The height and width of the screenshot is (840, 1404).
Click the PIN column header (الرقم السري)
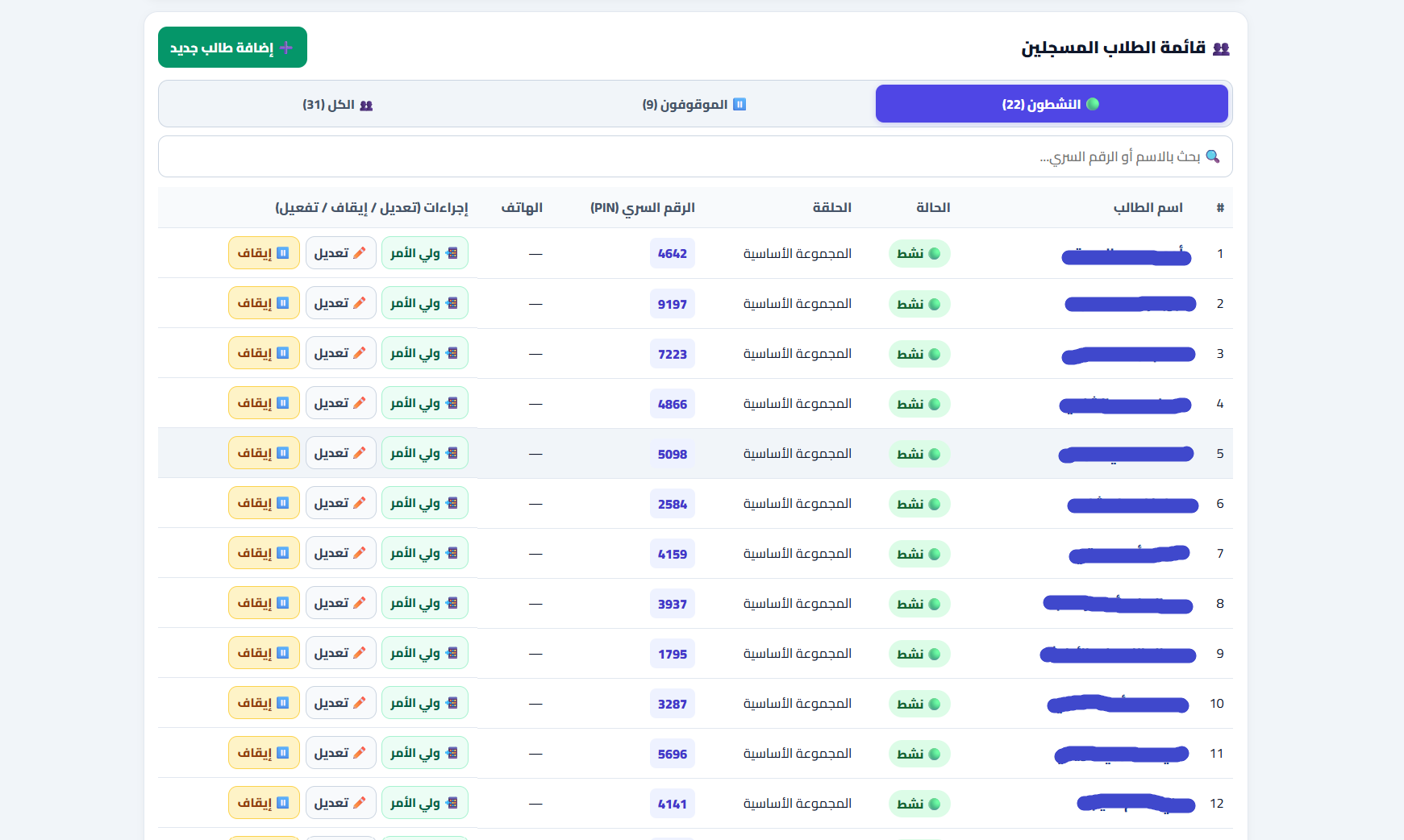pyautogui.click(x=643, y=208)
